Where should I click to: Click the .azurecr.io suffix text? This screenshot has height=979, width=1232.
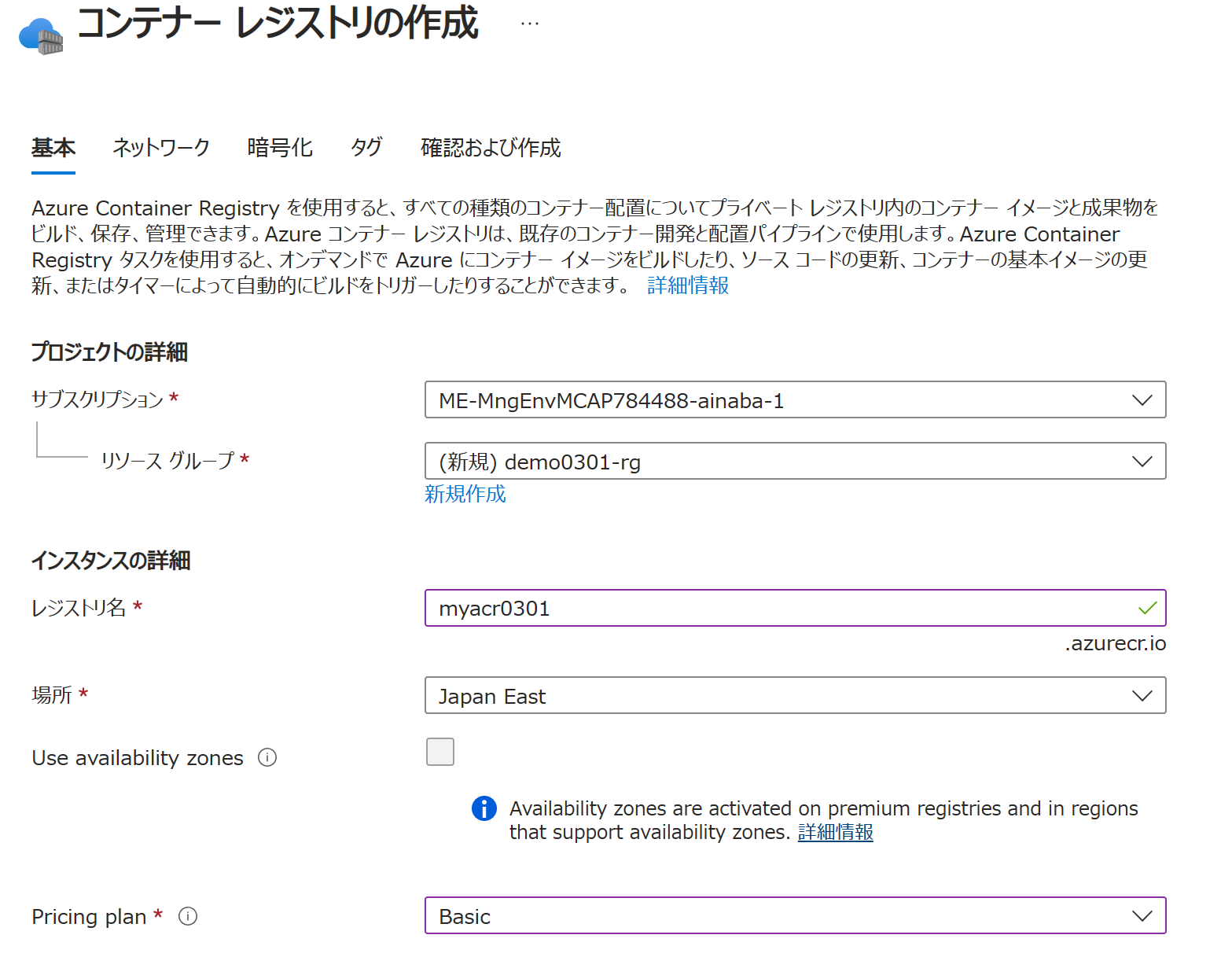[1115, 643]
